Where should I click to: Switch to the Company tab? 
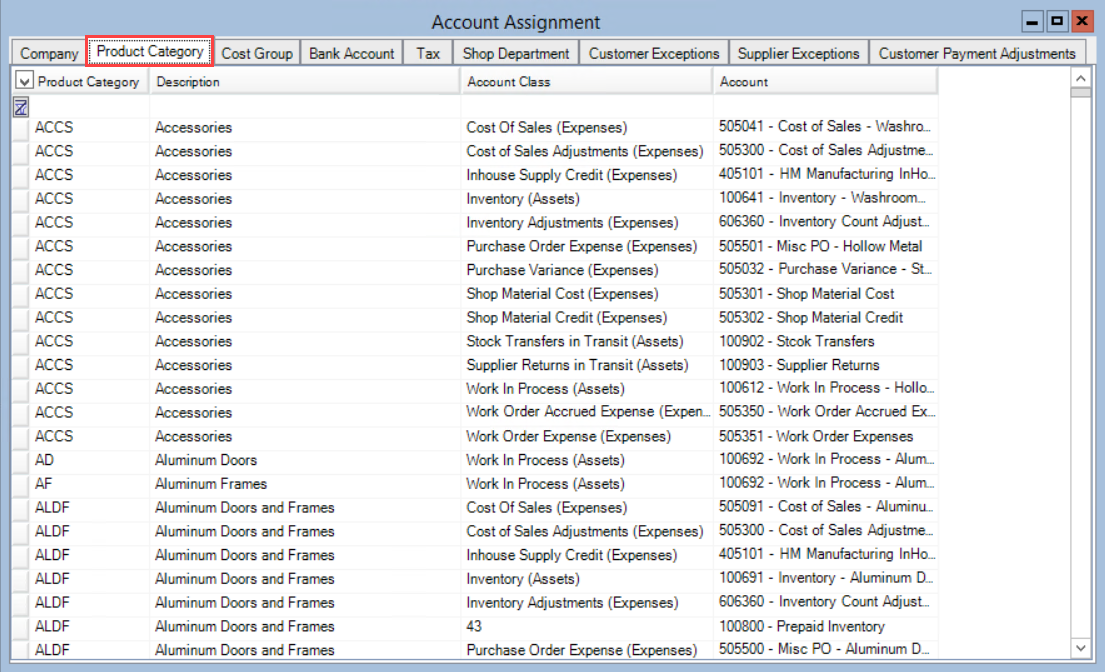[49, 54]
